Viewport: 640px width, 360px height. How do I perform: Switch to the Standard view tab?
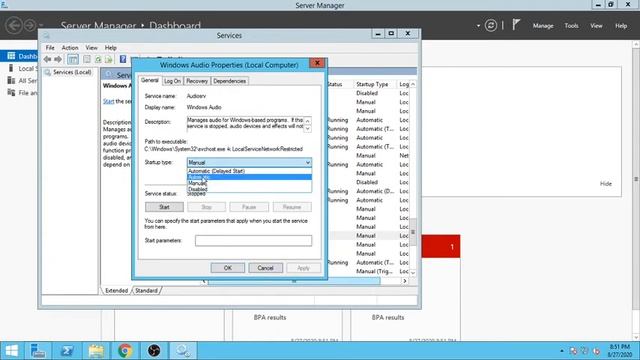coord(146,291)
